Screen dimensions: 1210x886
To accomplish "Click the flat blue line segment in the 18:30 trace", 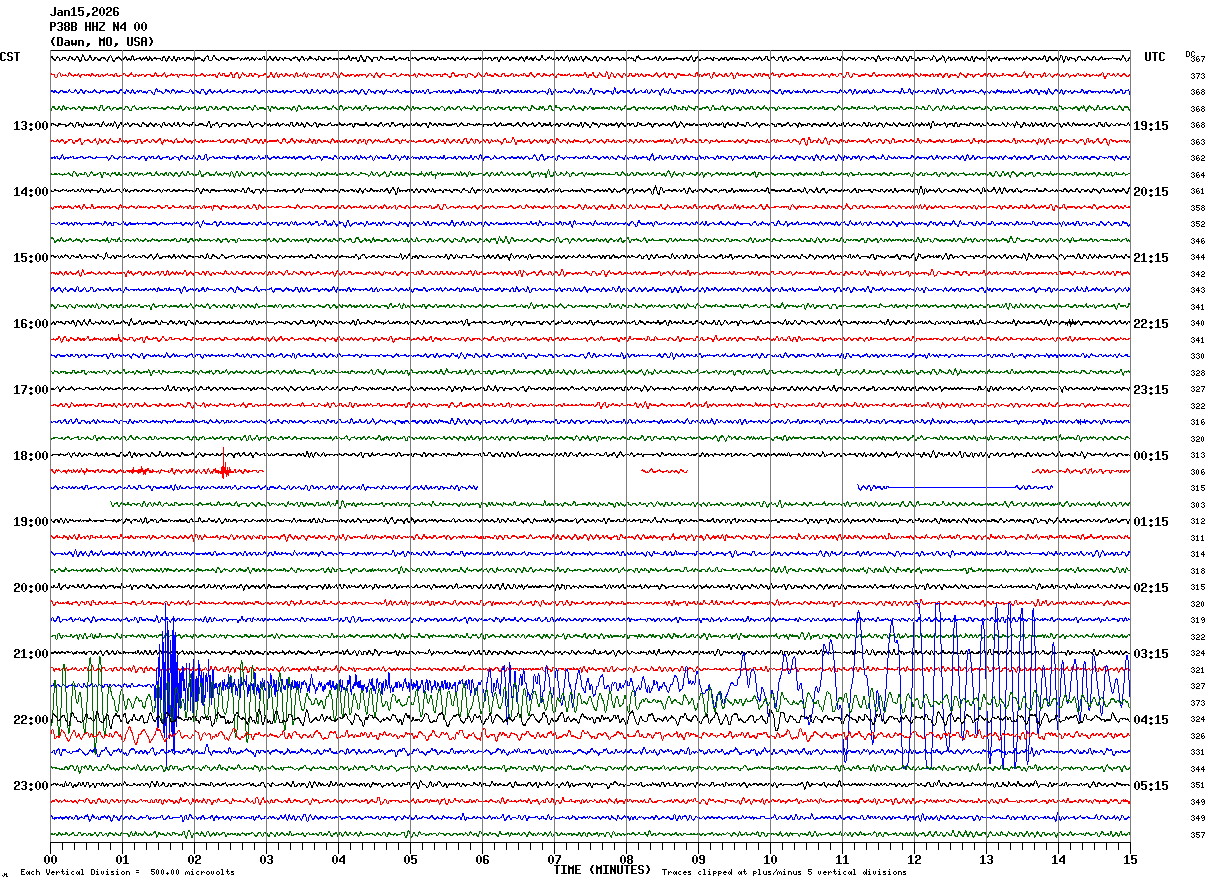I will (950, 487).
